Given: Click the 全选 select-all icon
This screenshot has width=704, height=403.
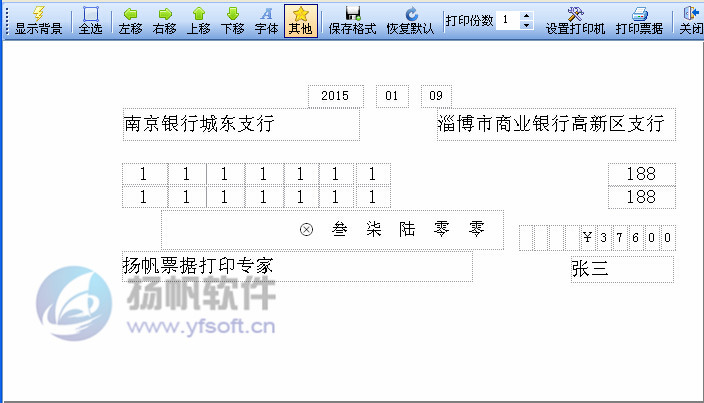Looking at the screenshot, I should [91, 20].
